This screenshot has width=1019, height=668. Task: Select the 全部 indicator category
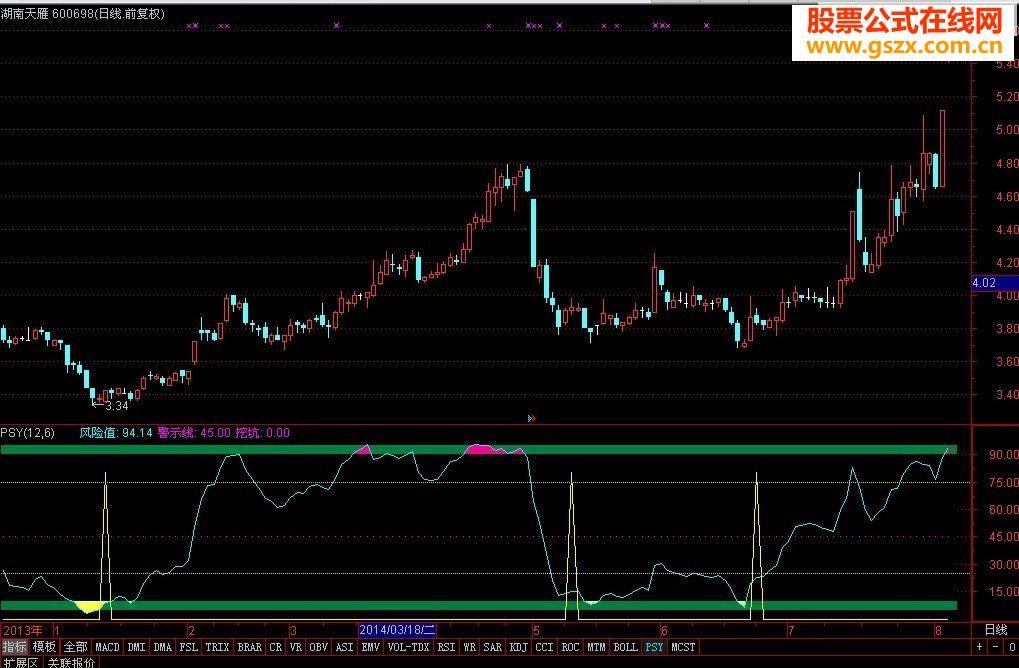coord(75,647)
